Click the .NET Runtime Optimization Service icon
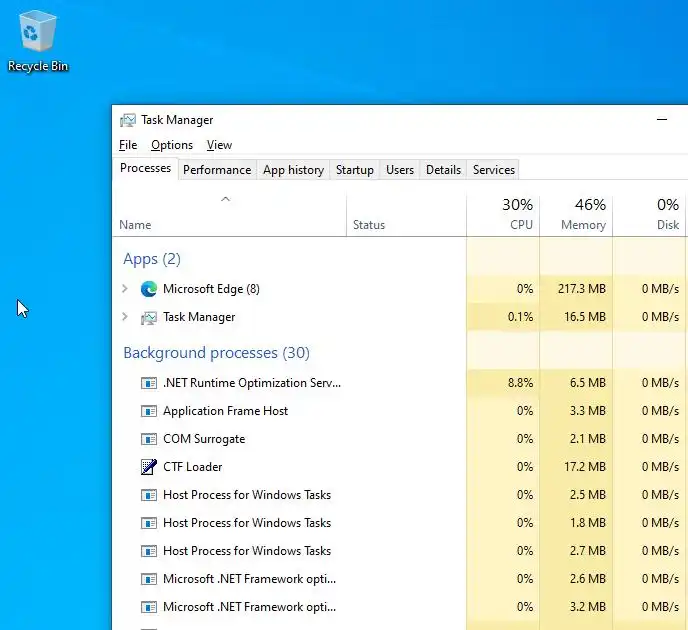688x630 pixels. 149,383
